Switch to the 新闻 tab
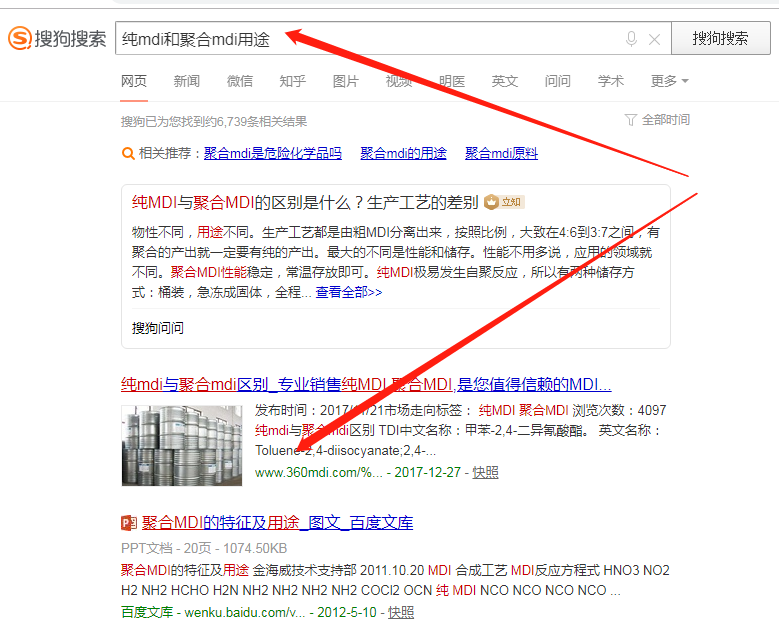 187,81
